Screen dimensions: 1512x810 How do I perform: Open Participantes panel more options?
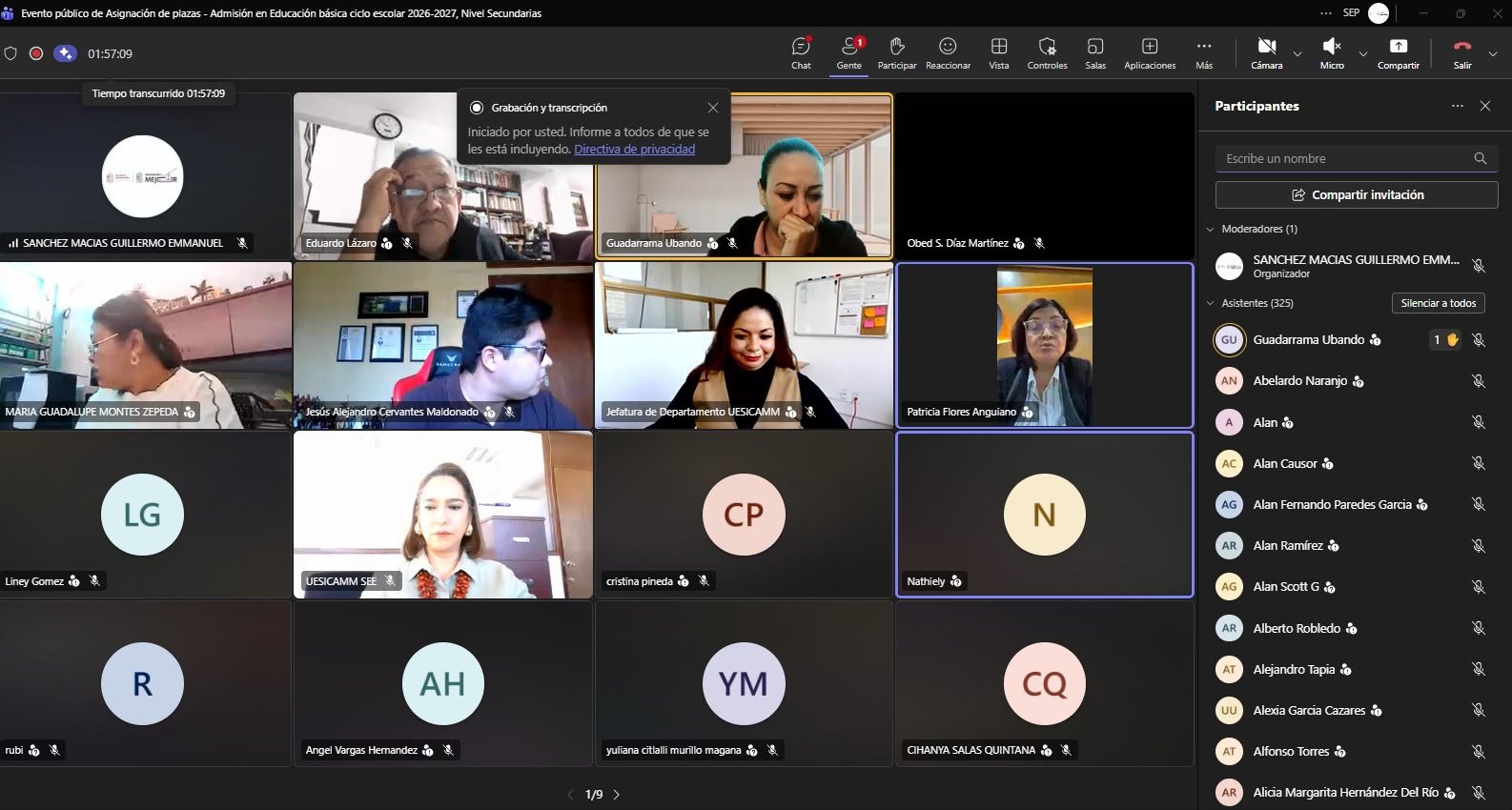(1458, 106)
